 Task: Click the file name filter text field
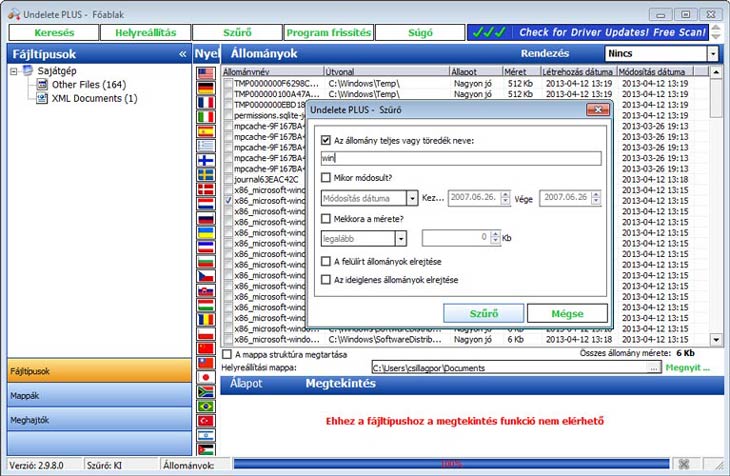coord(461,158)
